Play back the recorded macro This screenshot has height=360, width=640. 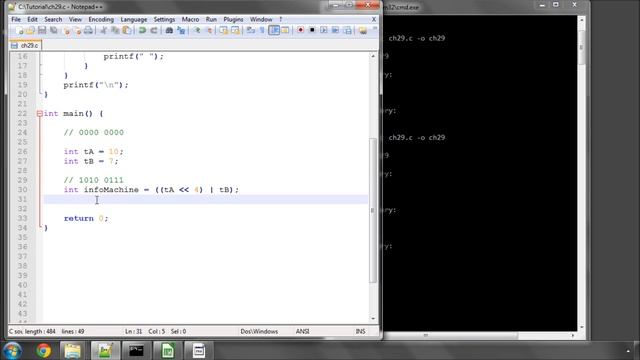click(x=324, y=30)
